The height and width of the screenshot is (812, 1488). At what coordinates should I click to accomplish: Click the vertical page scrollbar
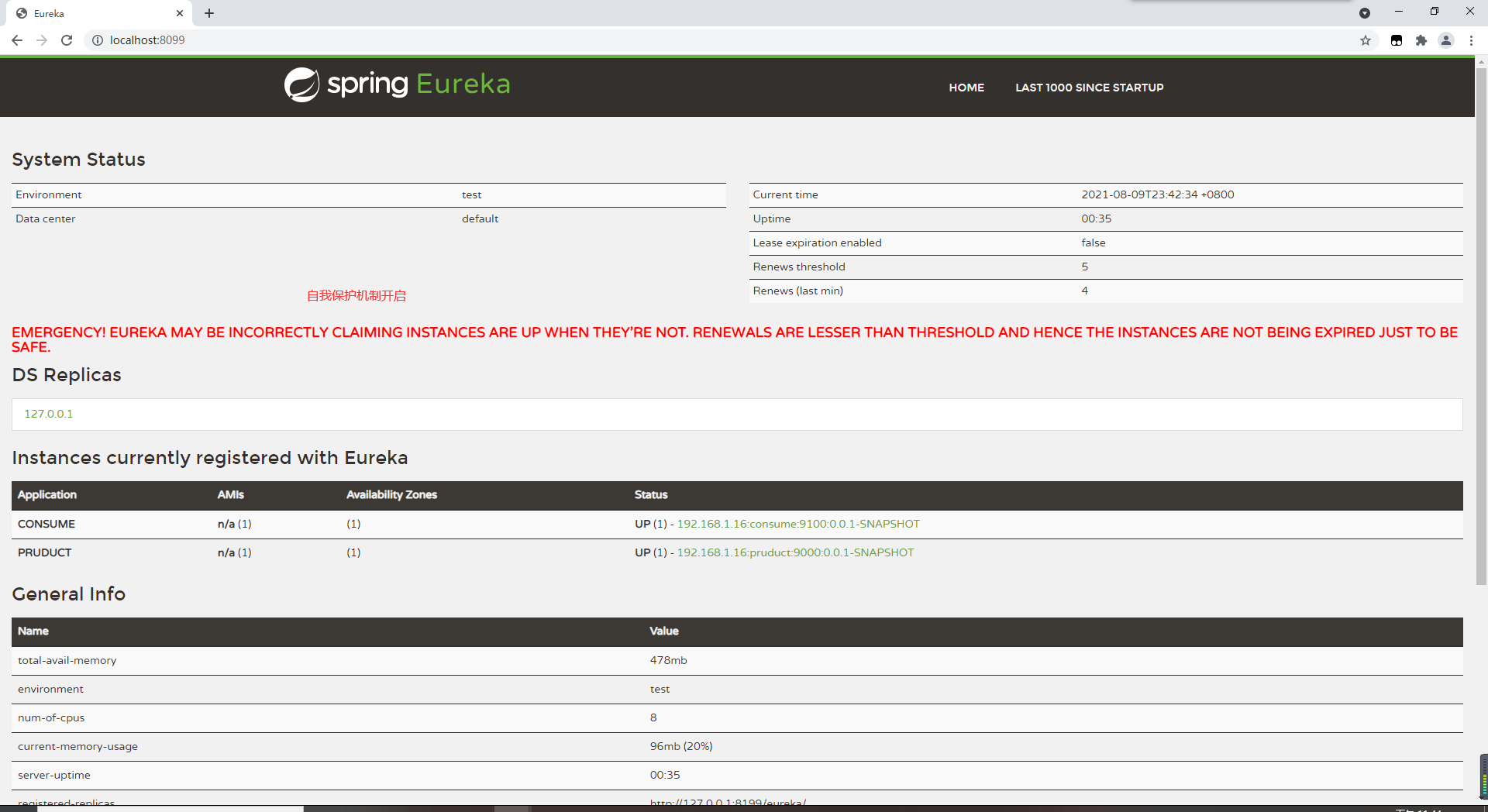1481,325
